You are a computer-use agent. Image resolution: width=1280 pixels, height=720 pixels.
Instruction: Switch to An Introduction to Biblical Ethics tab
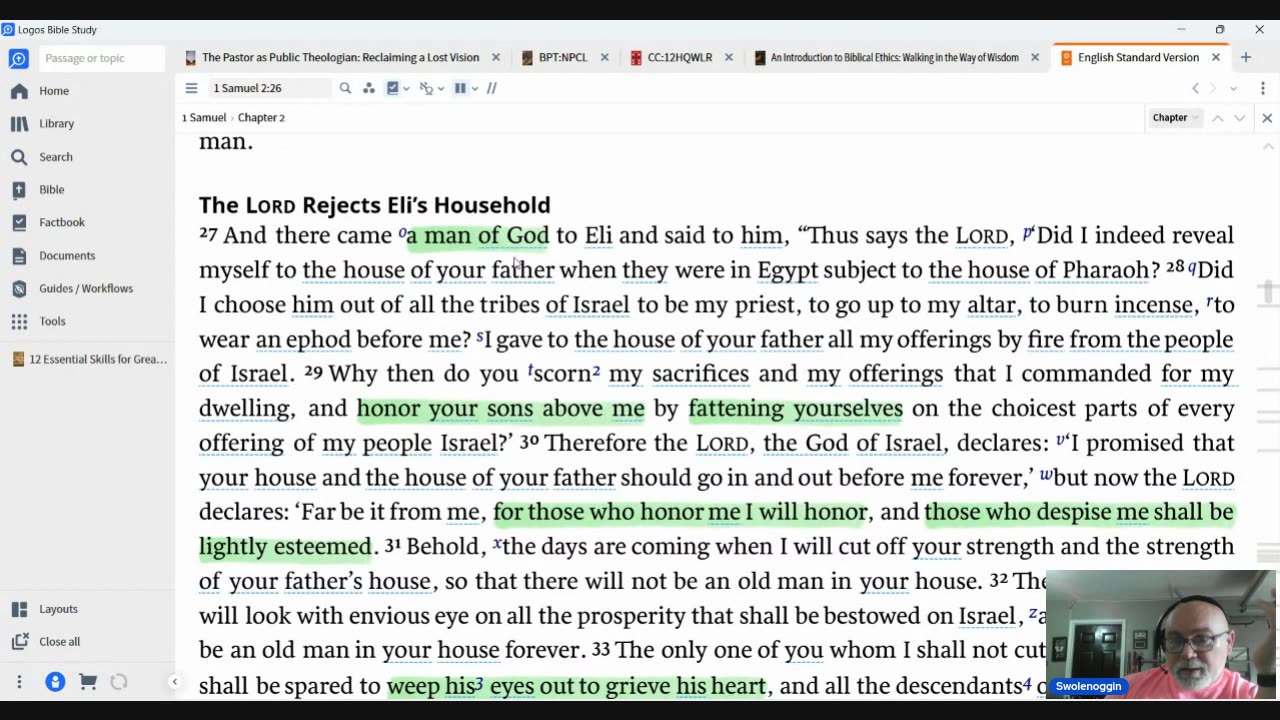pos(893,58)
